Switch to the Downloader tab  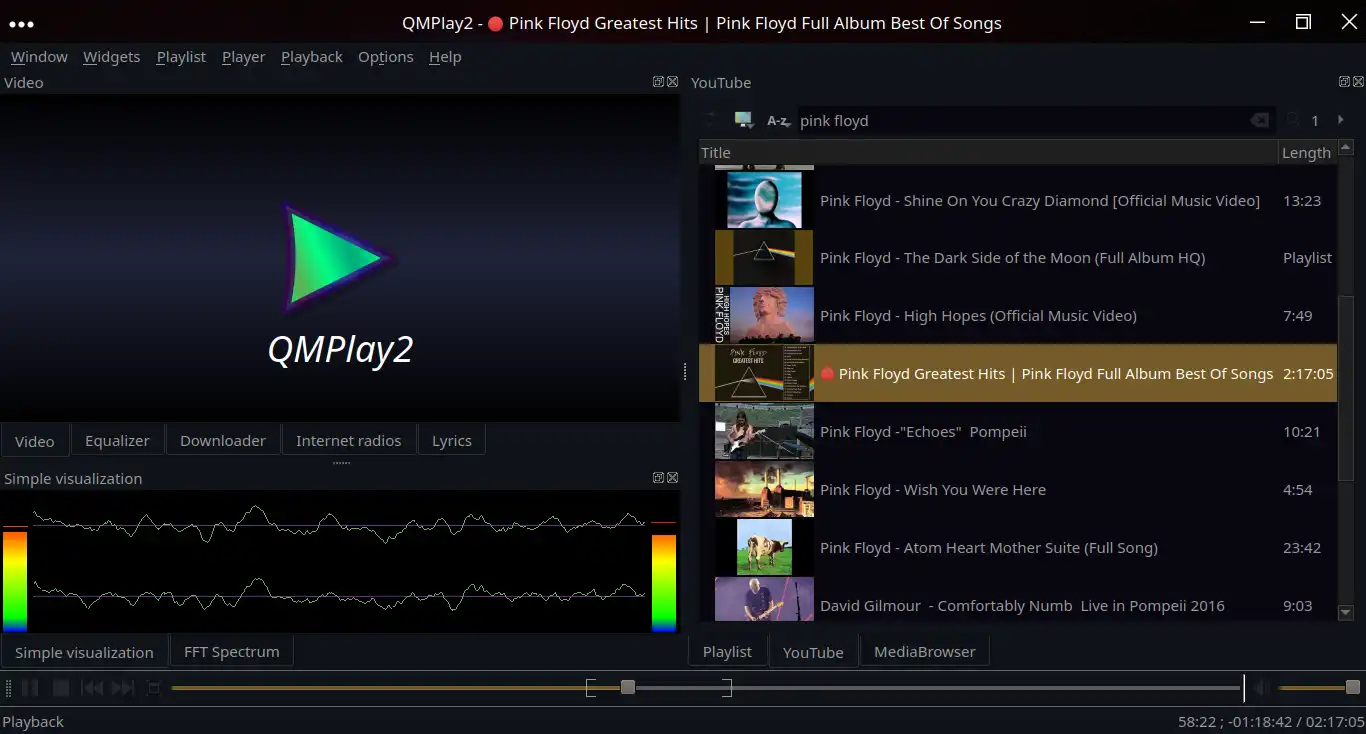[x=223, y=440]
